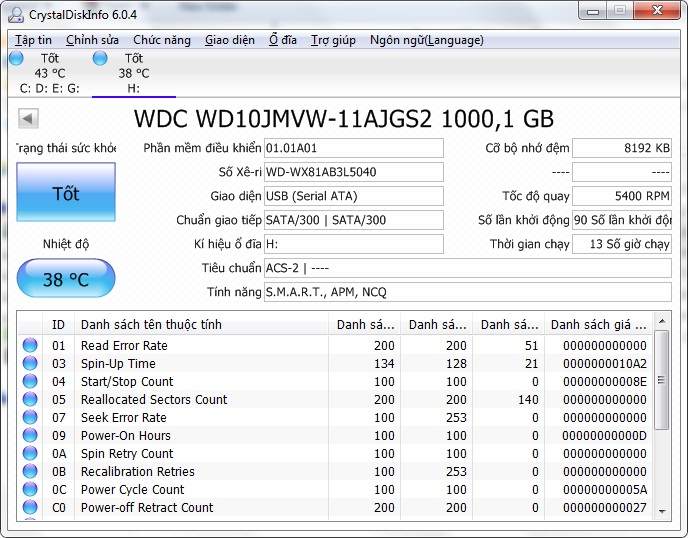Click the status circle for Spin Retry Count
The image size is (688, 538).
tap(30, 453)
